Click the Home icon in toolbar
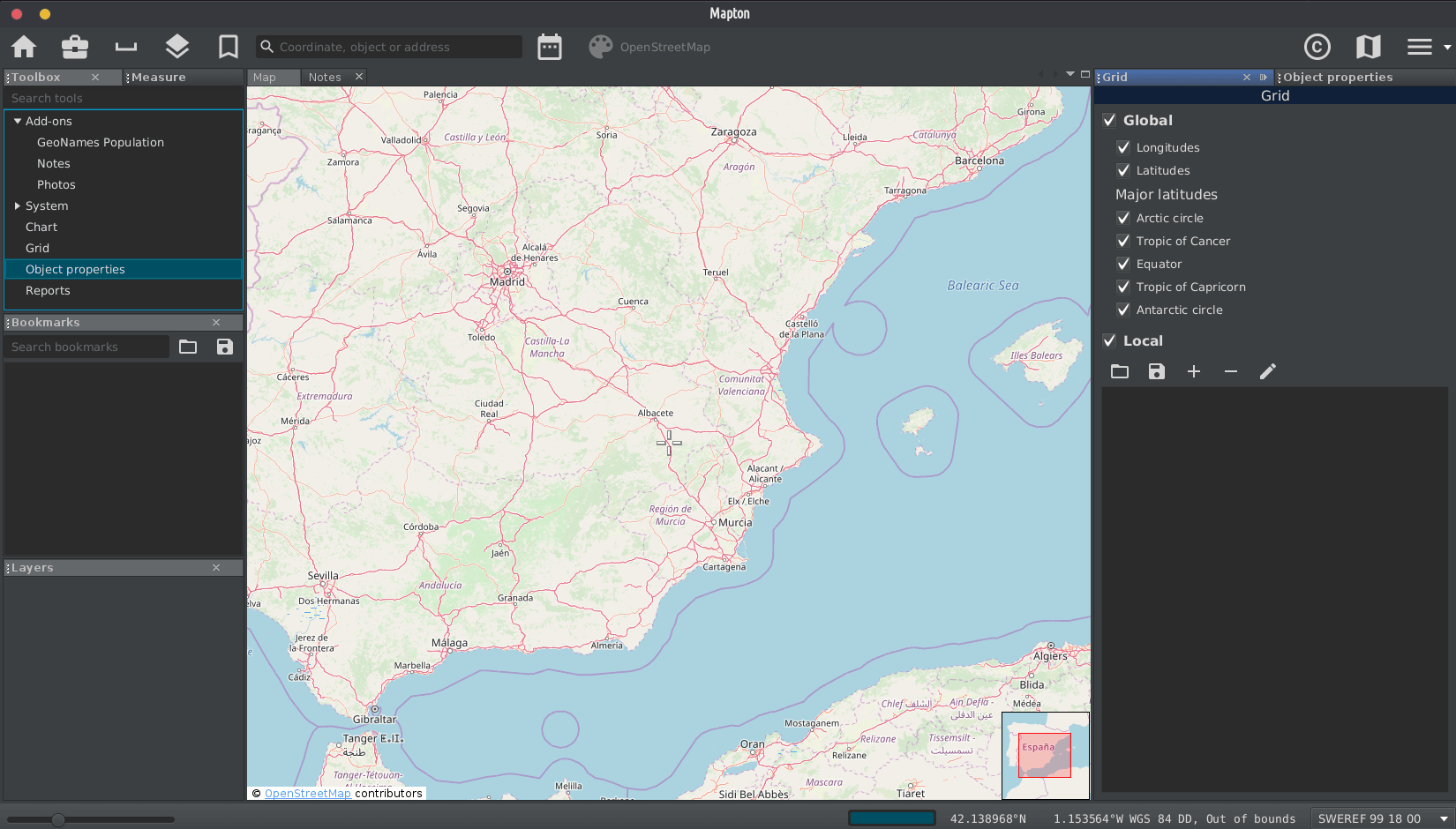 coord(24,47)
